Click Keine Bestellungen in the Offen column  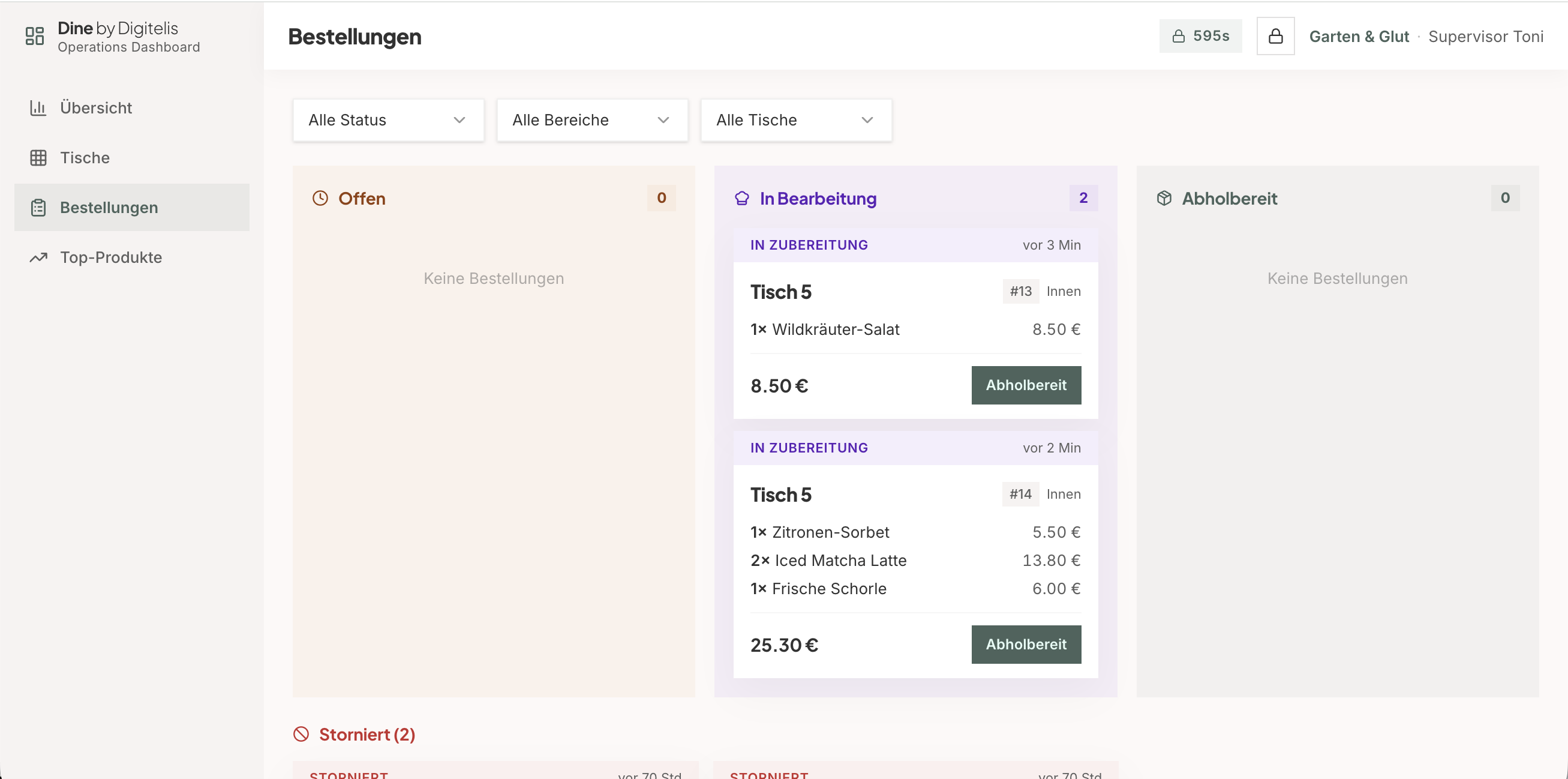pos(494,278)
